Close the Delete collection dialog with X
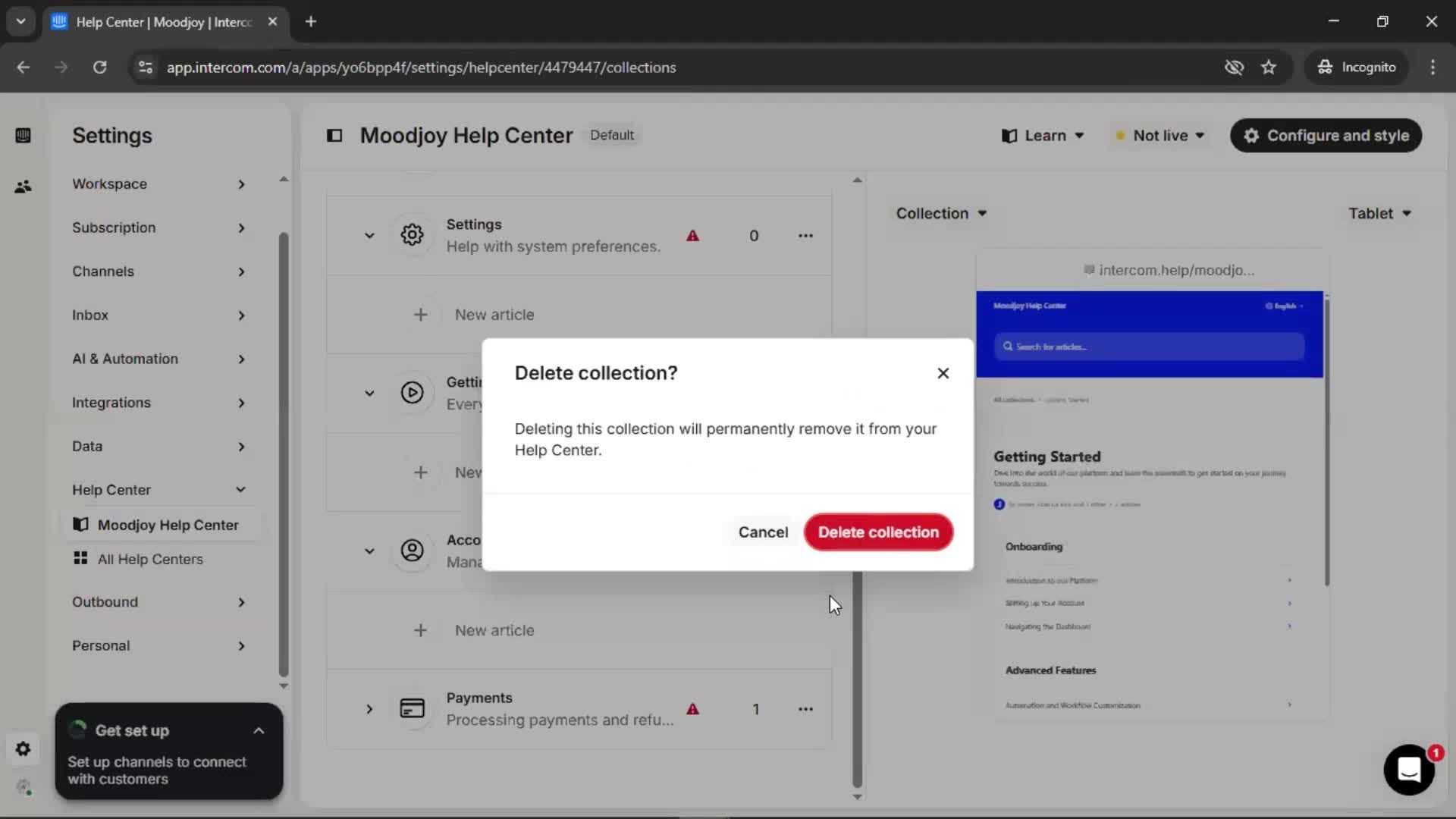Screen dimensions: 1456x819 tap(943, 373)
